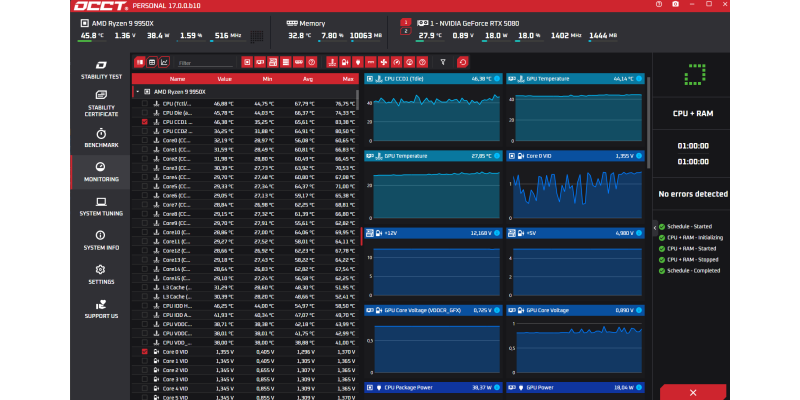Click the sensor table vertical scrollbar
Screen dimensions: 800x400
click(357, 99)
